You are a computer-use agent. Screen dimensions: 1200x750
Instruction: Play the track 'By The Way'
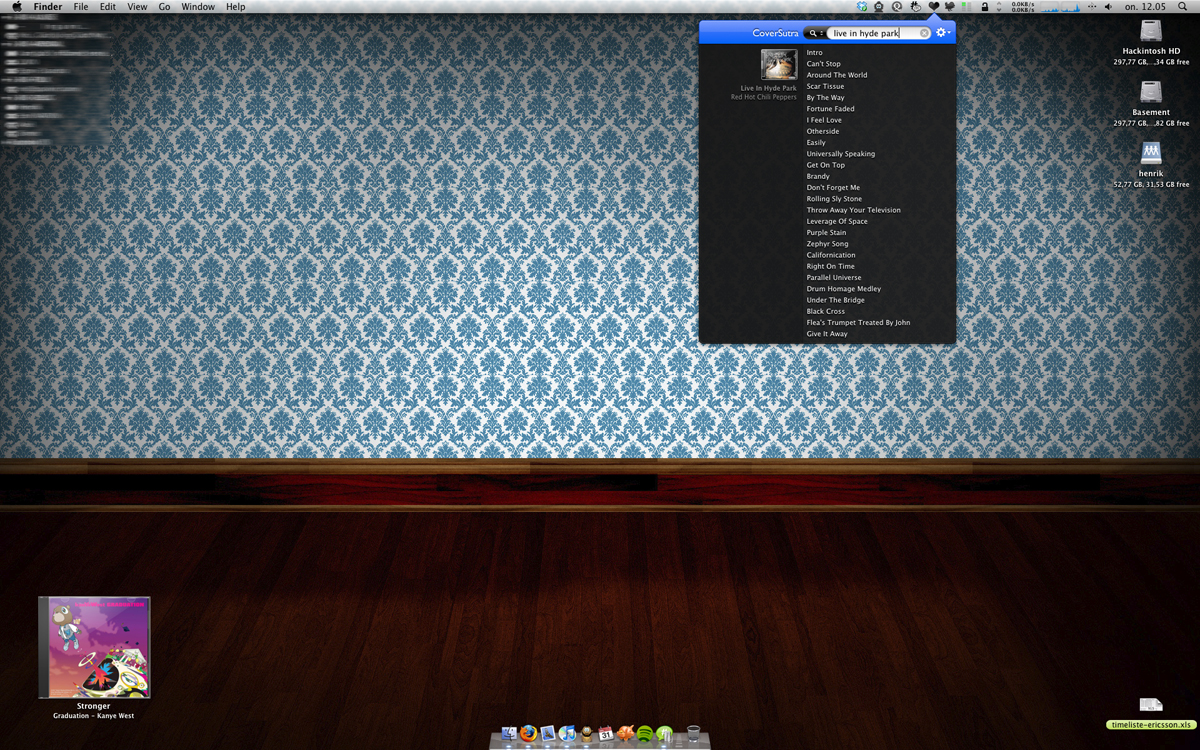826,98
